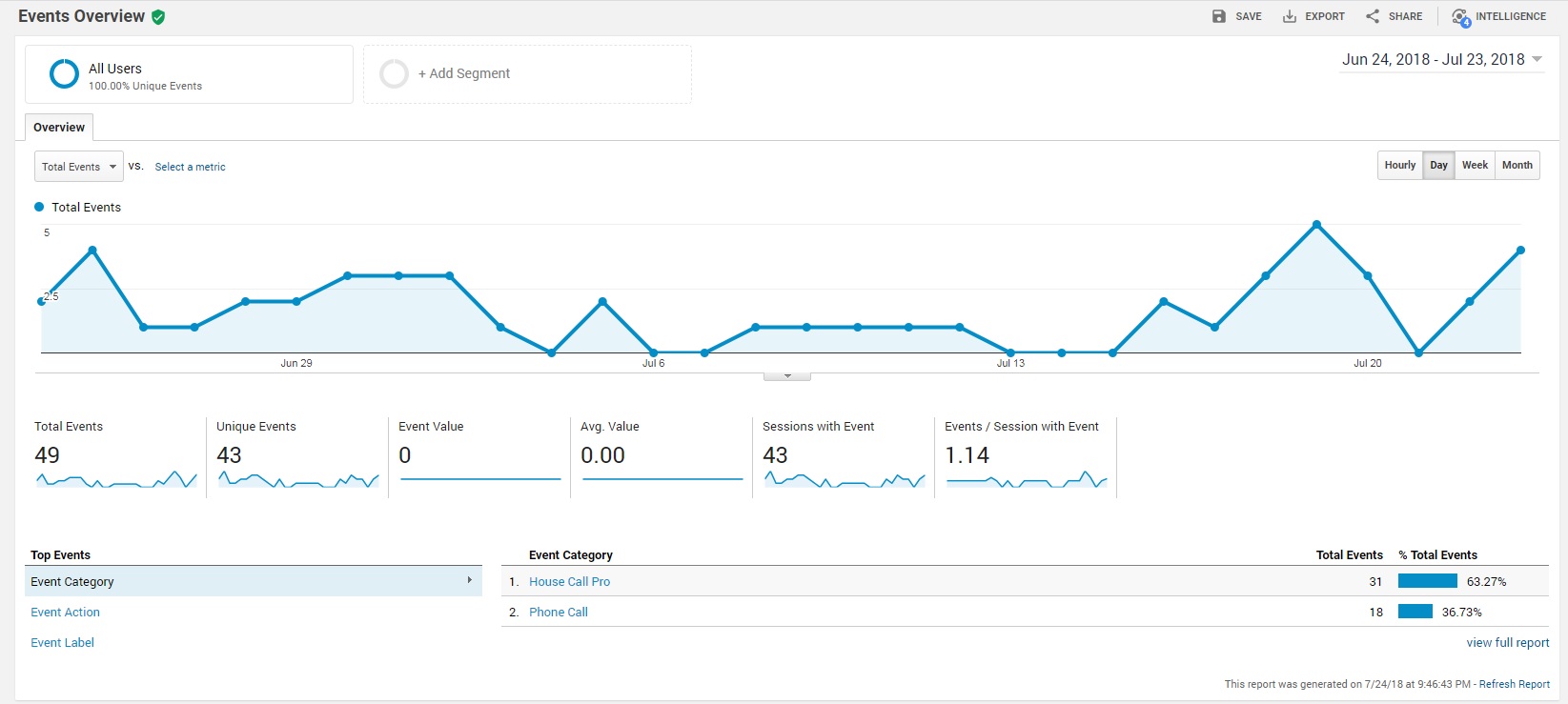
Task: Click the Save disk icon
Action: click(1218, 16)
